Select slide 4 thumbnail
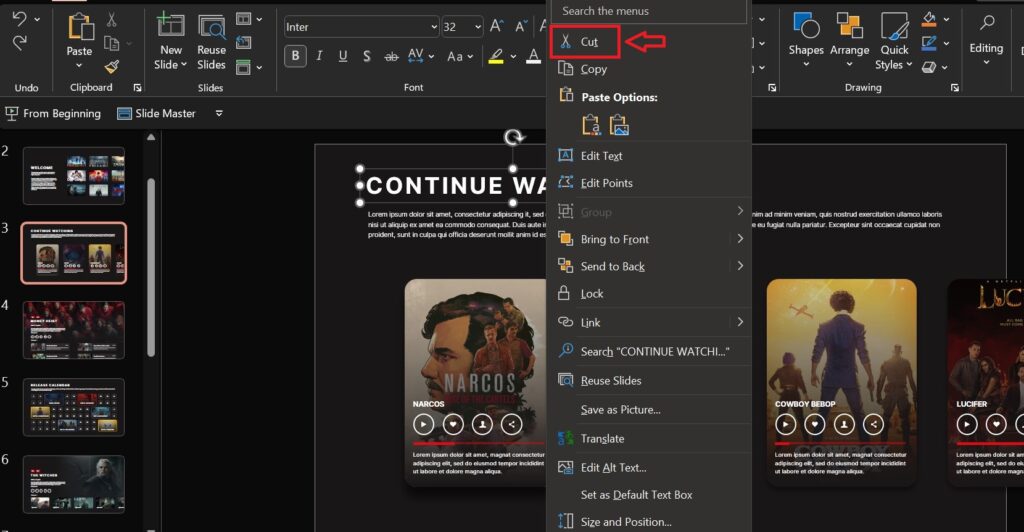Screen dimensions: 1024x532 coord(74,330)
